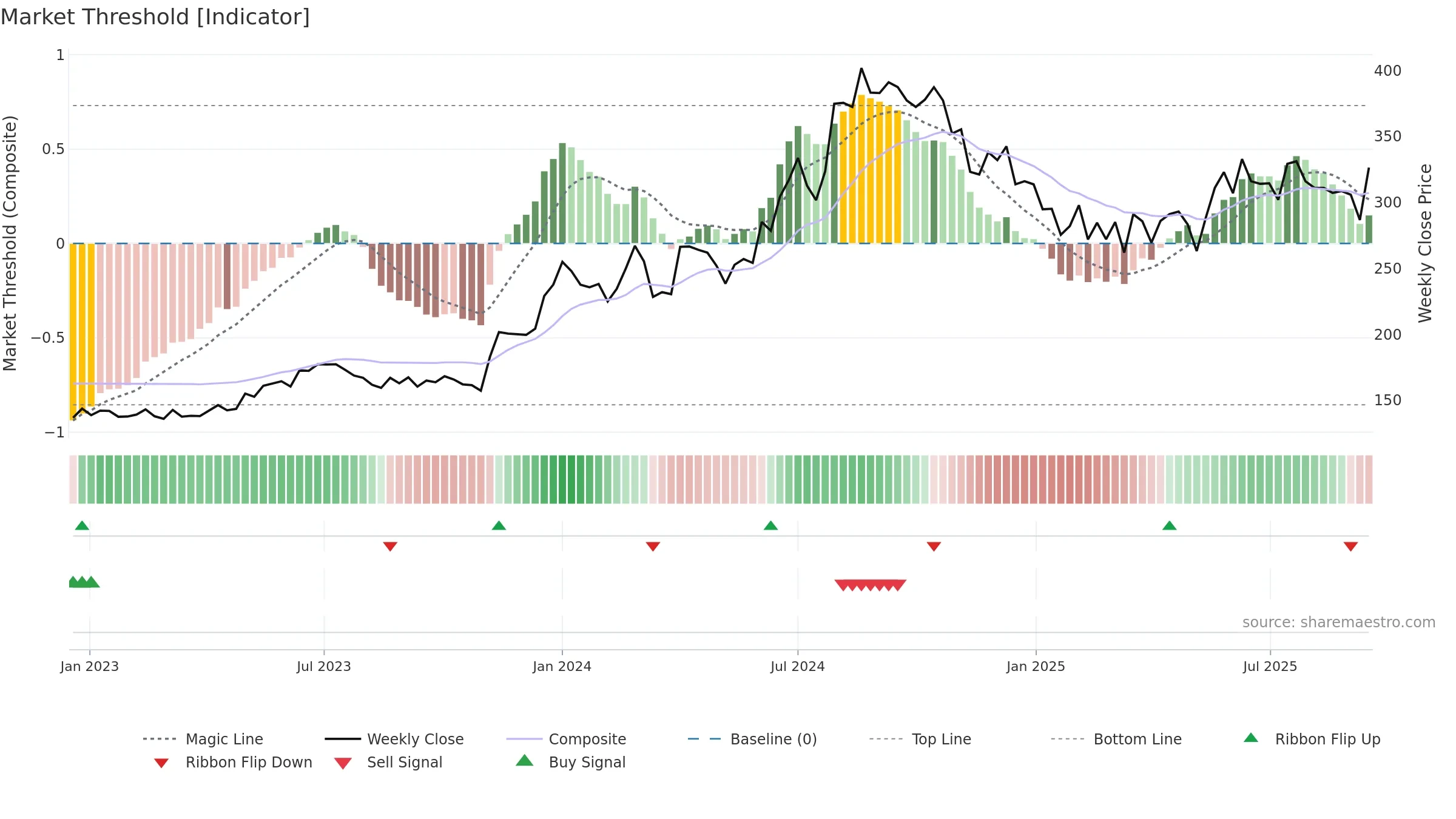This screenshot has height=819, width=1456.
Task: Click the sell signal cluster near Aug 2024
Action: click(x=871, y=585)
